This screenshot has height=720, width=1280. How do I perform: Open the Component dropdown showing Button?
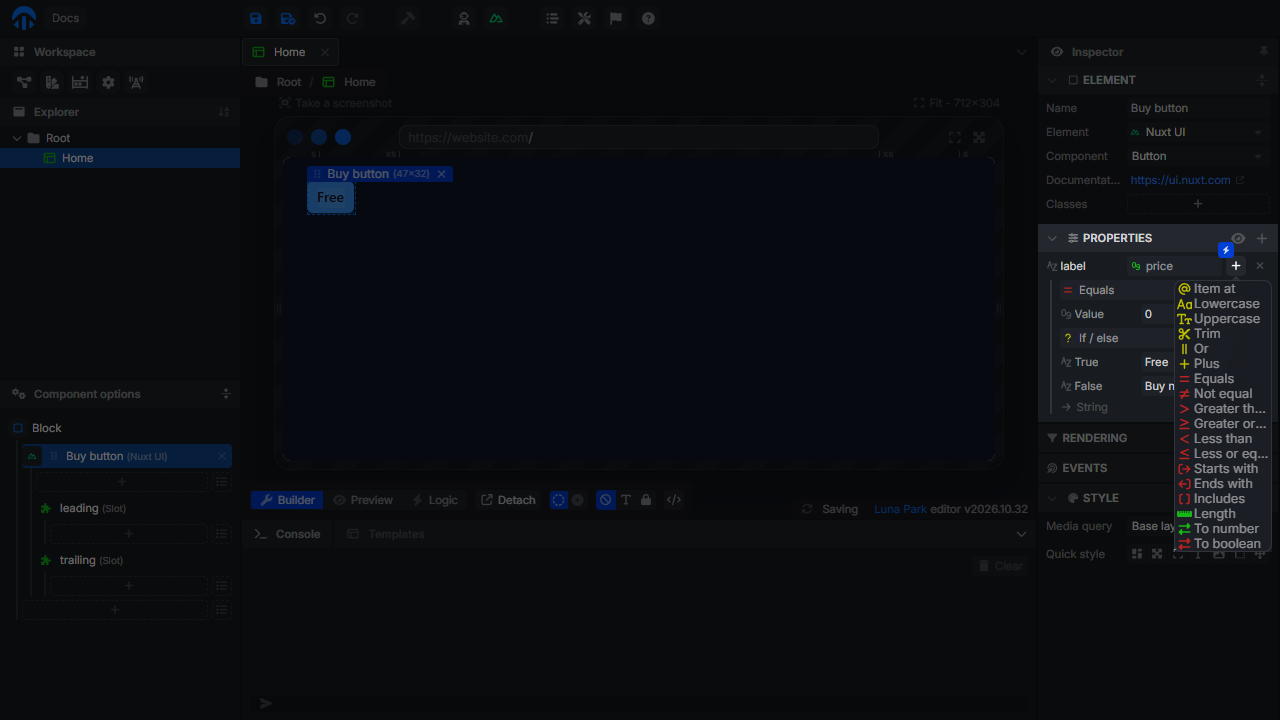[x=1197, y=156]
